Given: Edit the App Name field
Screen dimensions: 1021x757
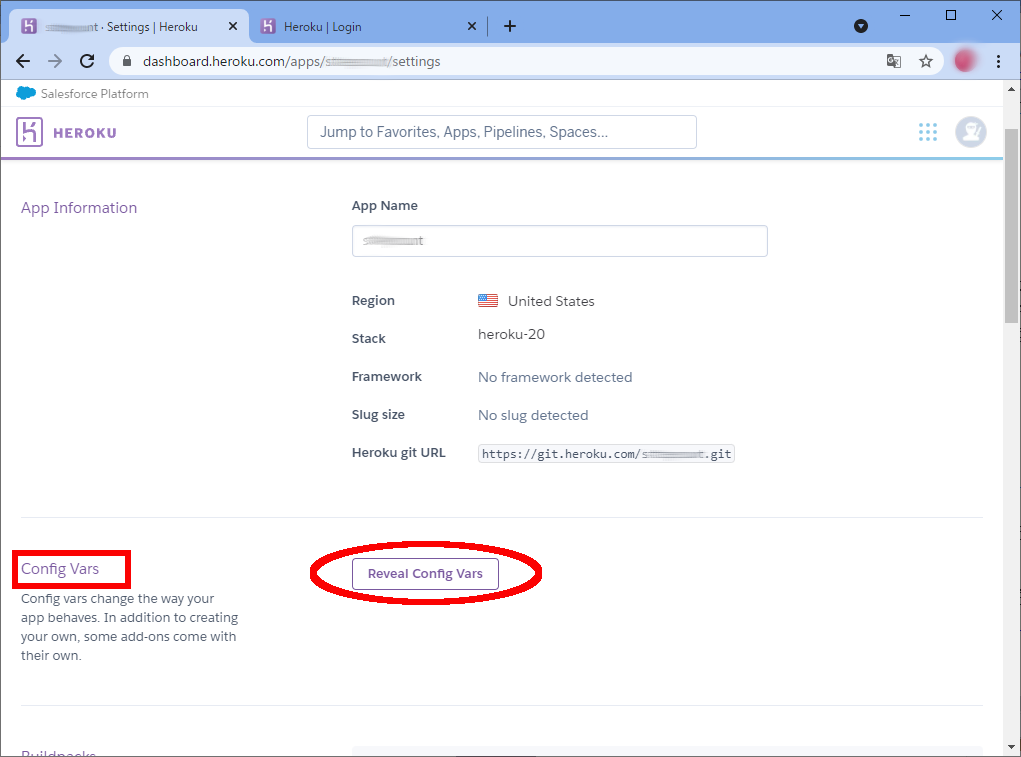Looking at the screenshot, I should (559, 241).
